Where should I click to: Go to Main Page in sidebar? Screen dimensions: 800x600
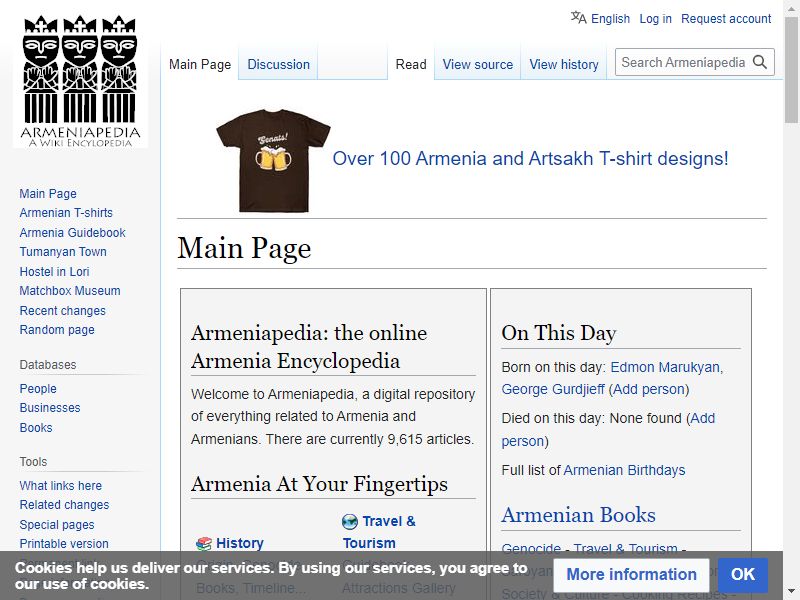[x=48, y=194]
